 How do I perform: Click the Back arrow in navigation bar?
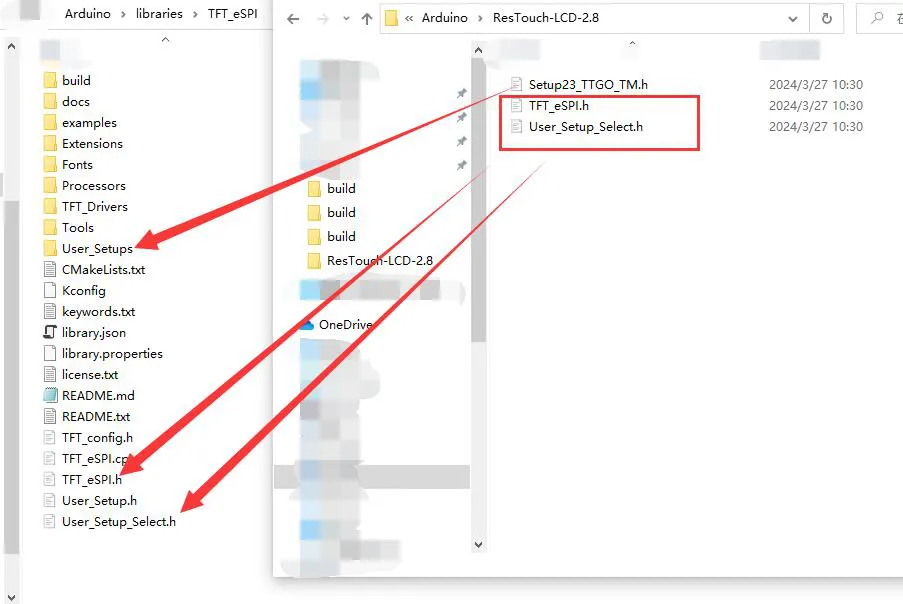coord(293,19)
